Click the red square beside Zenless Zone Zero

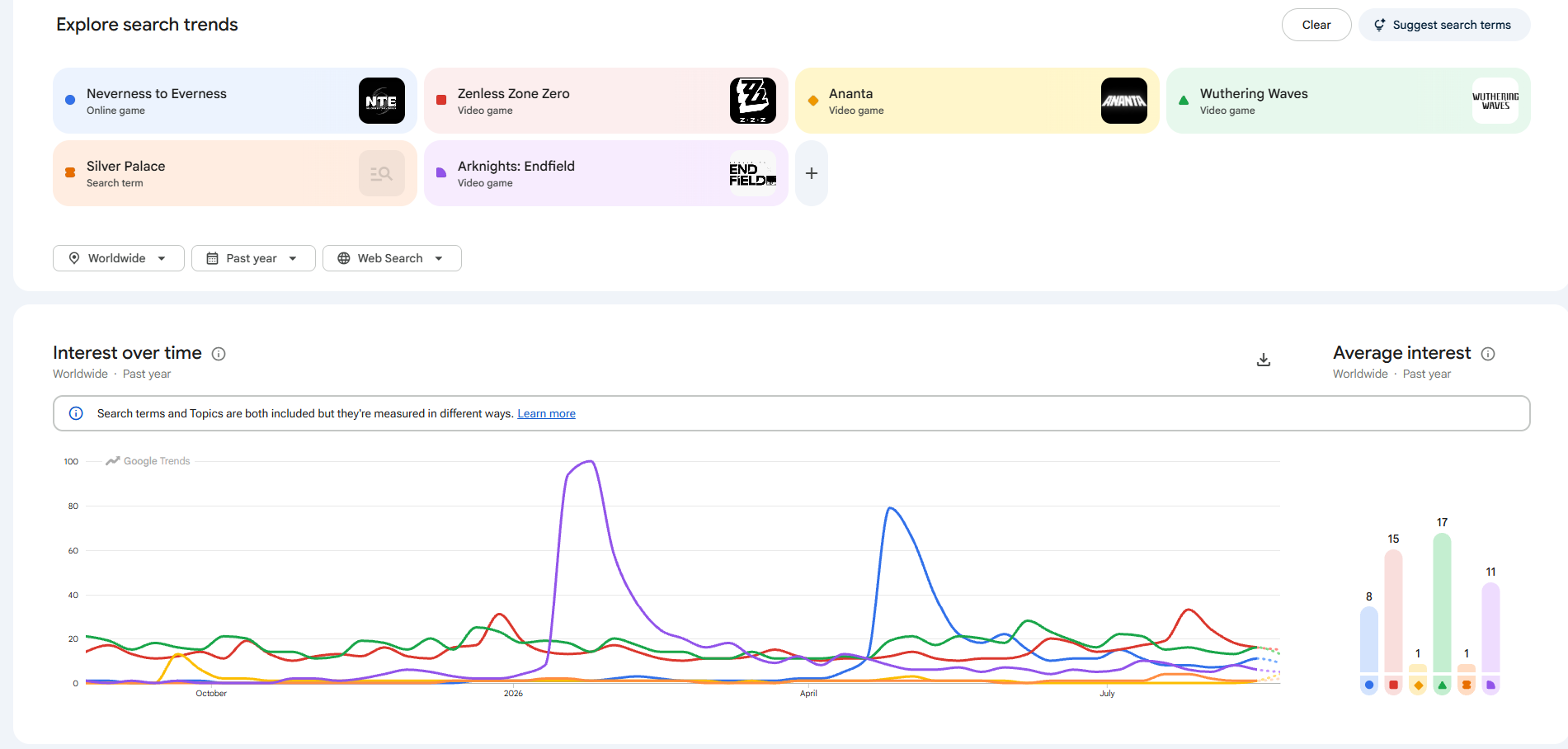(x=441, y=100)
